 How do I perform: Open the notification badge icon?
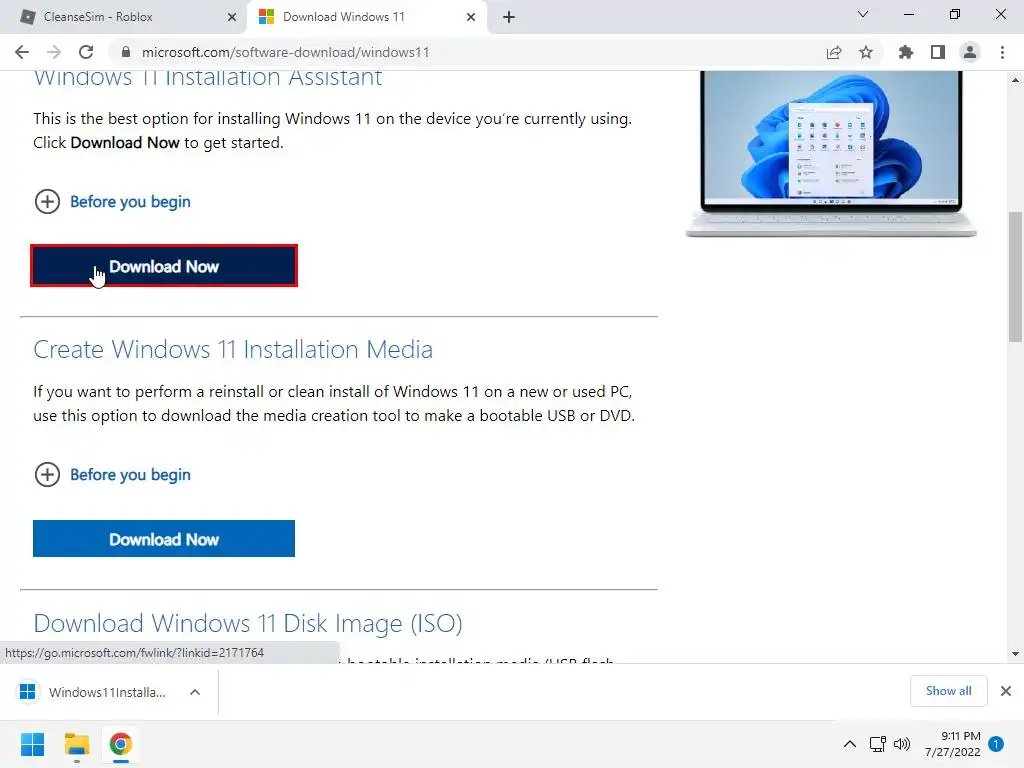pyautogui.click(x=996, y=744)
